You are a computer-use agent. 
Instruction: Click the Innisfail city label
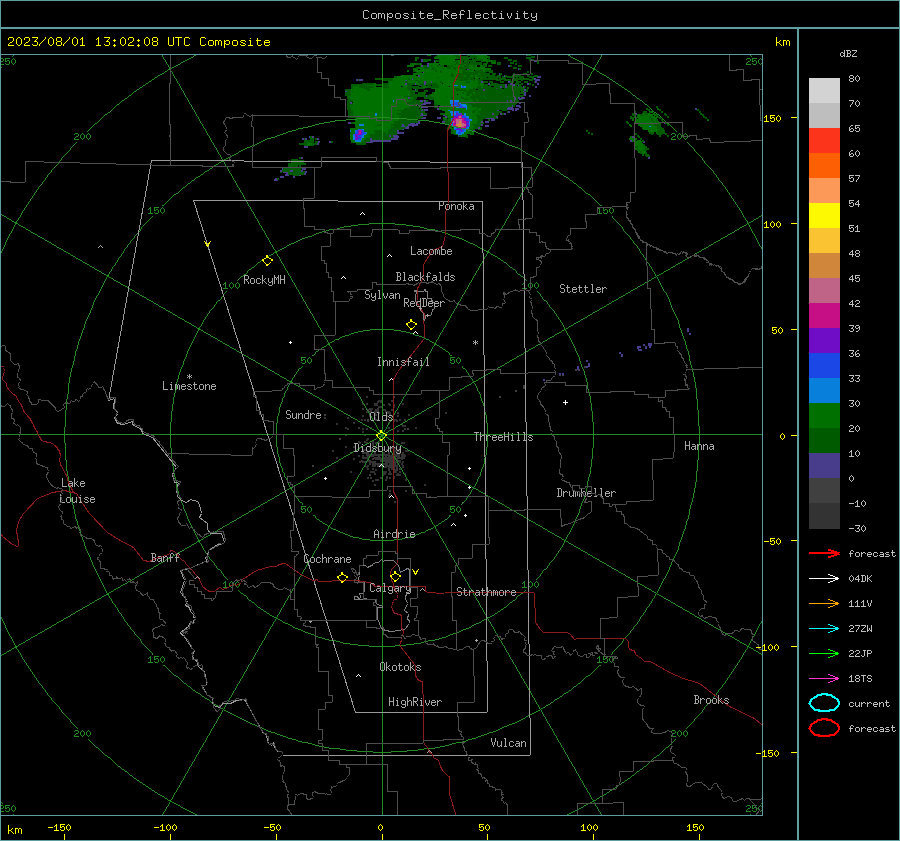coord(403,362)
